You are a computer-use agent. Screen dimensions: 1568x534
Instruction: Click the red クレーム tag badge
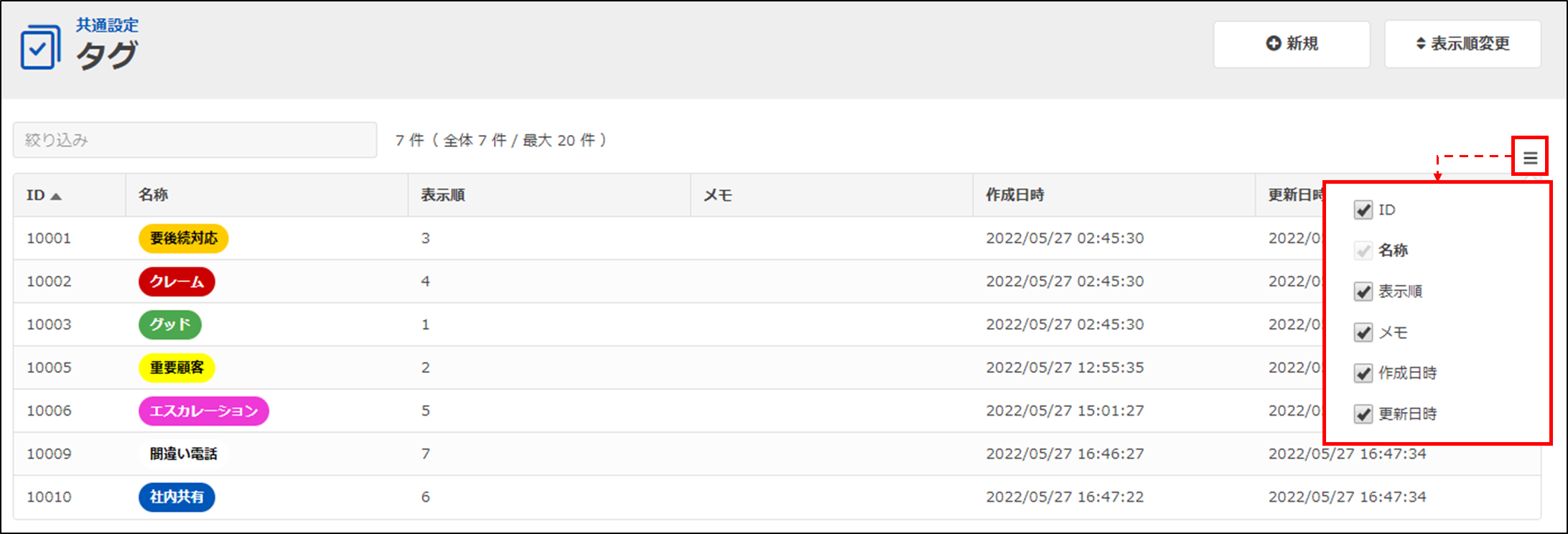177,281
